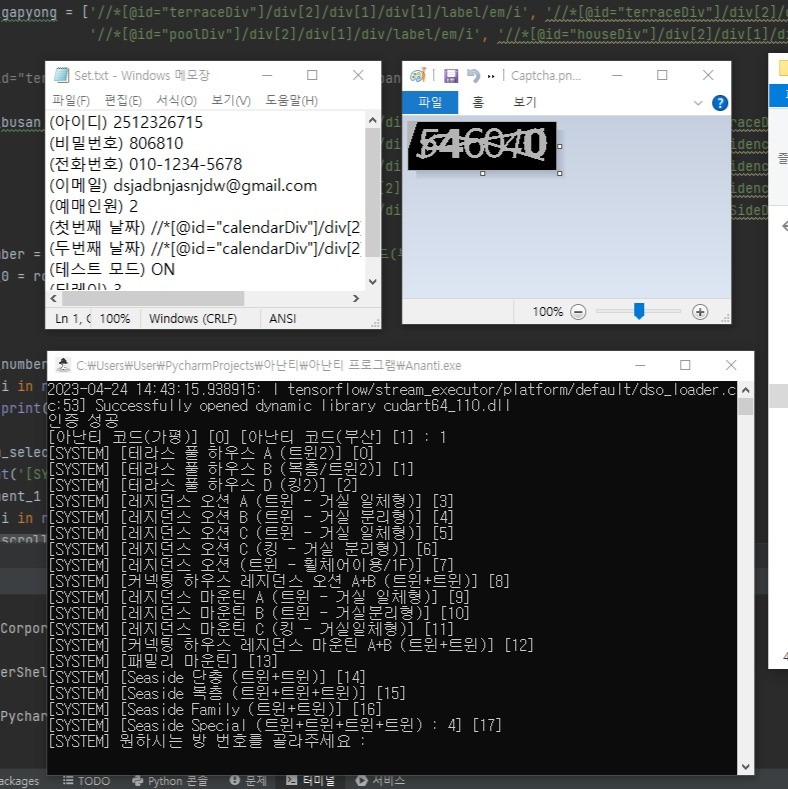Click console line 테라스 풀 하우스 A [0]
788x789 pixels.
pos(211,453)
